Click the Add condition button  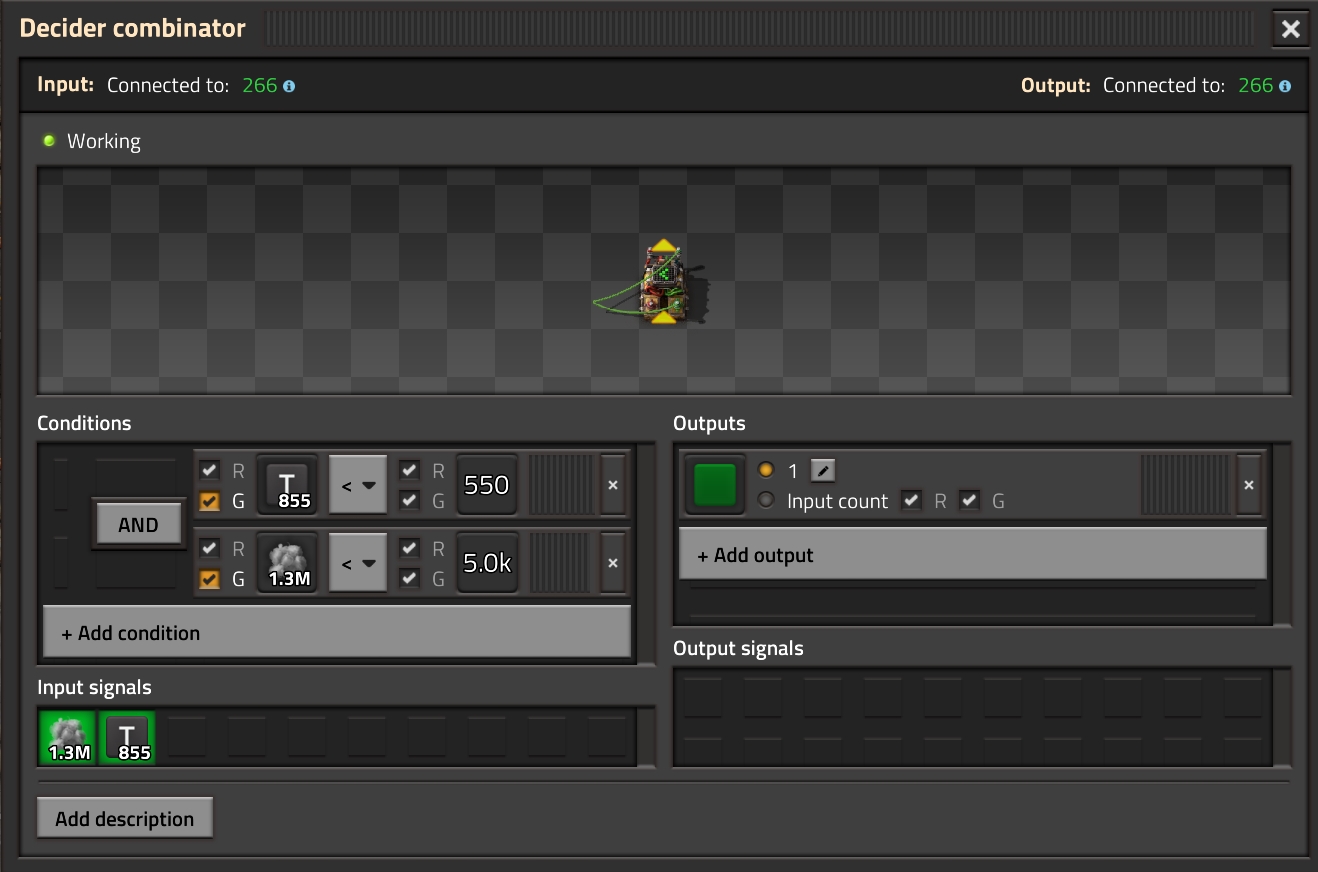tap(337, 633)
